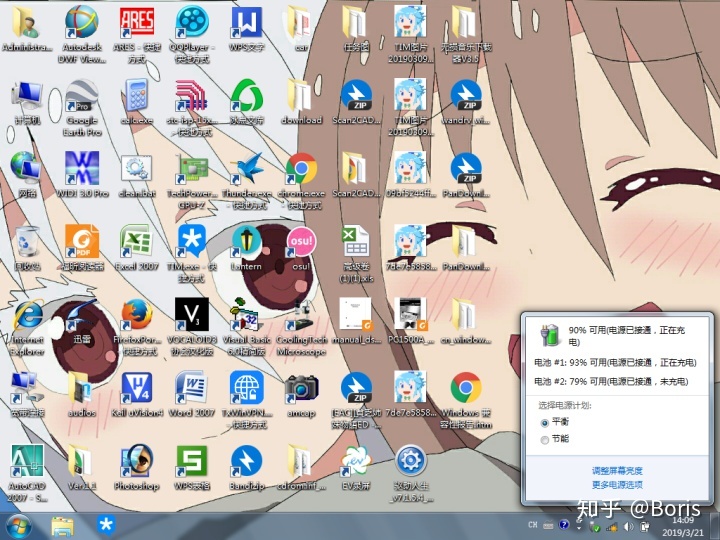Click the volume speaker tray icon
The image size is (720, 540).
pos(629,527)
